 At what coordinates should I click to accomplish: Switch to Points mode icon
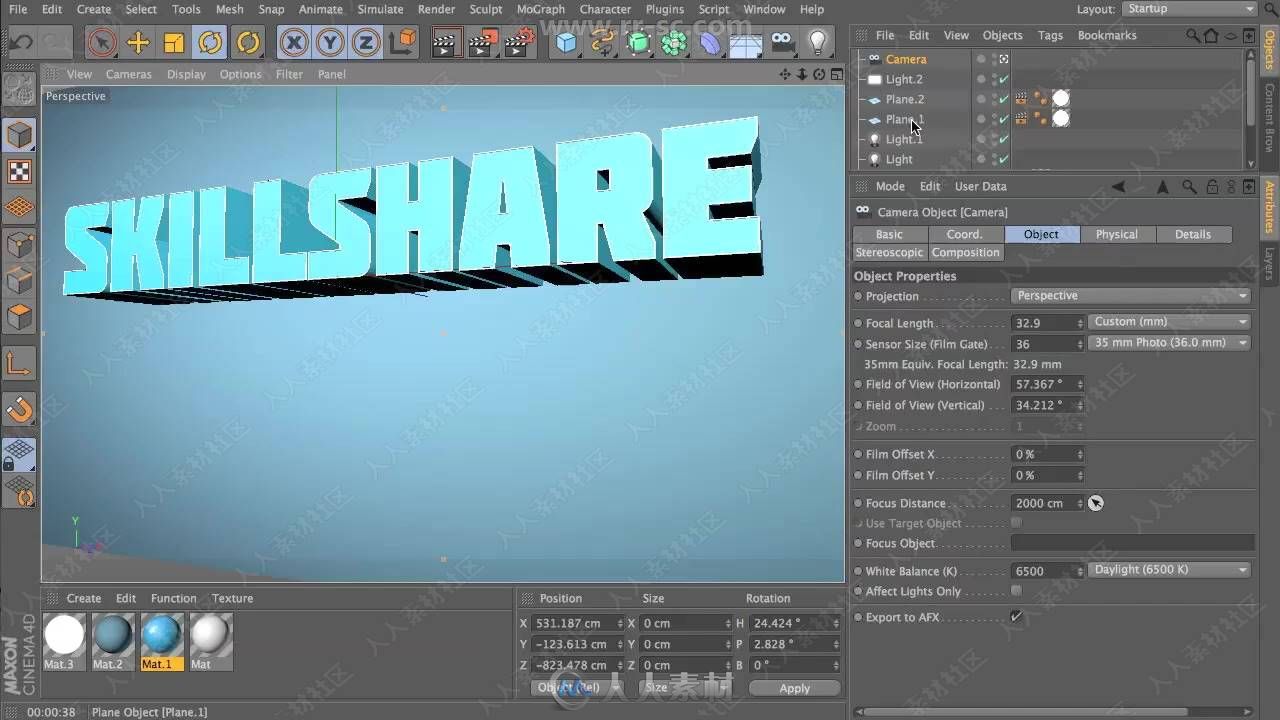click(20, 245)
